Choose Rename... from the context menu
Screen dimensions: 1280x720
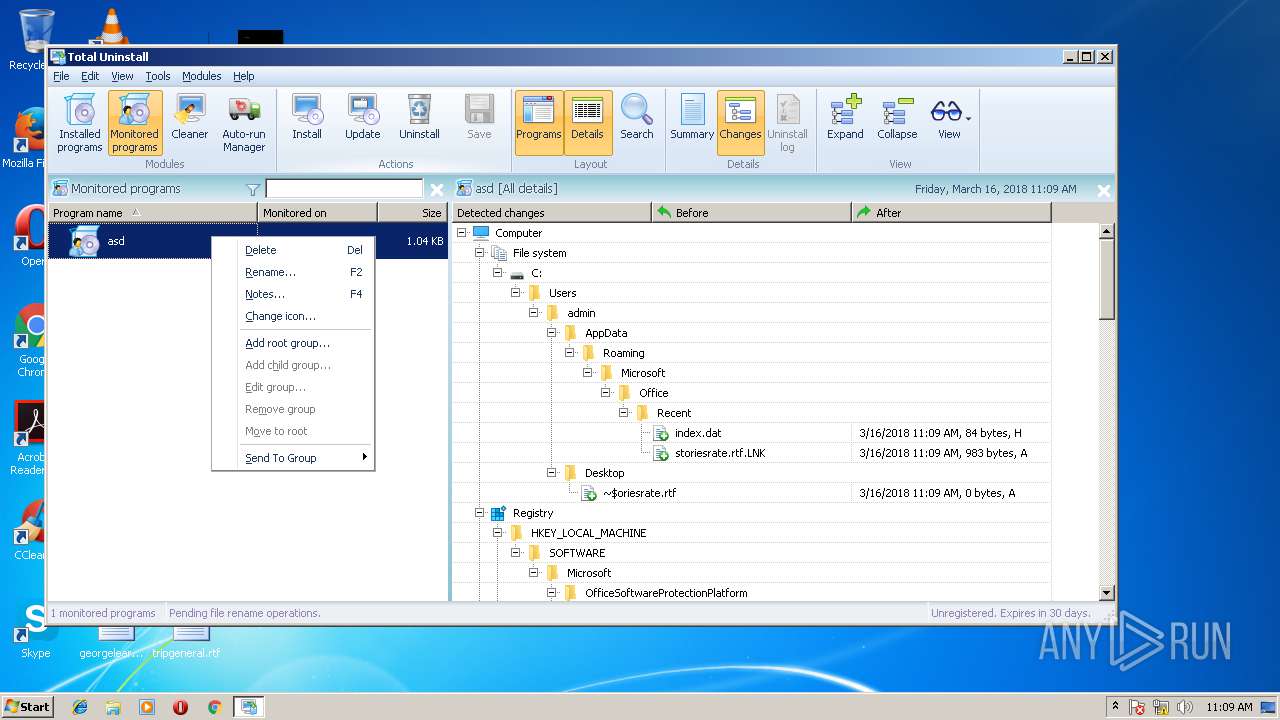click(293, 272)
